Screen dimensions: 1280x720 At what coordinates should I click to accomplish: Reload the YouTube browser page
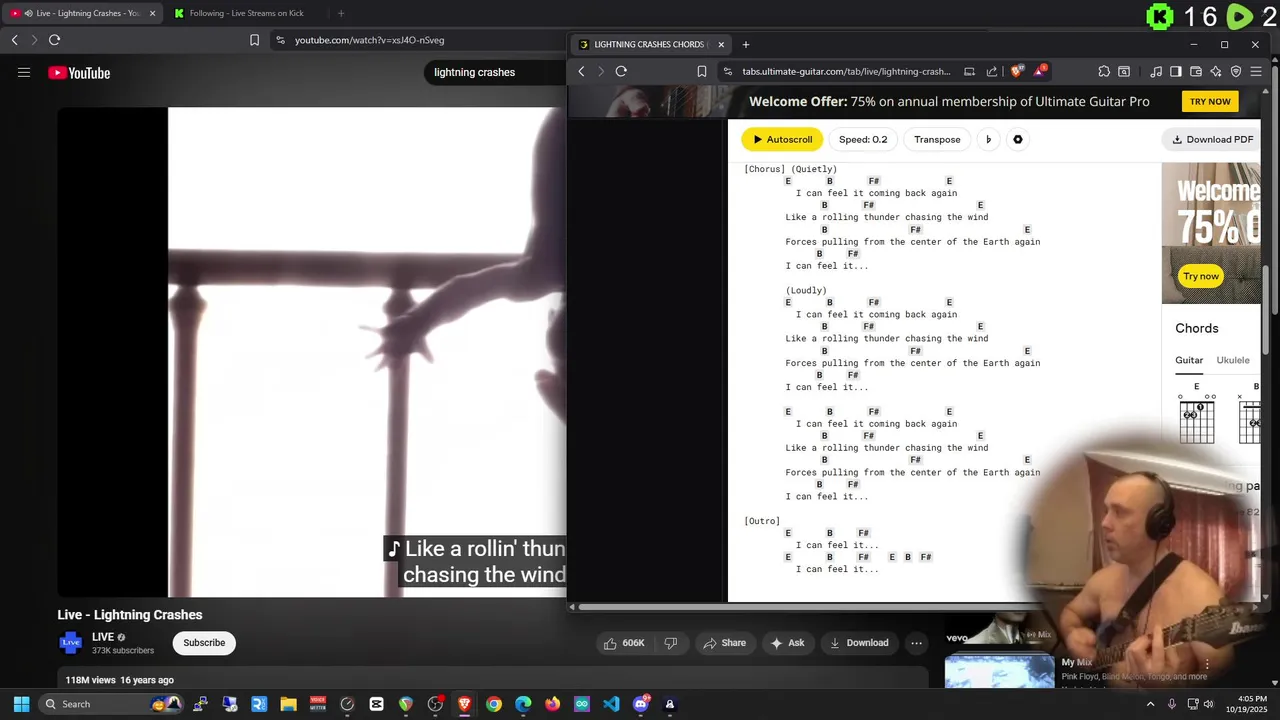coord(54,40)
